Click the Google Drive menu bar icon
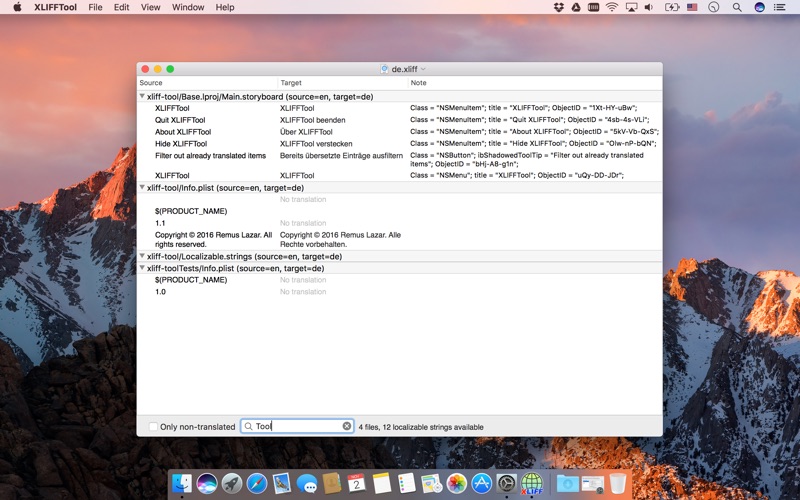 576,7
